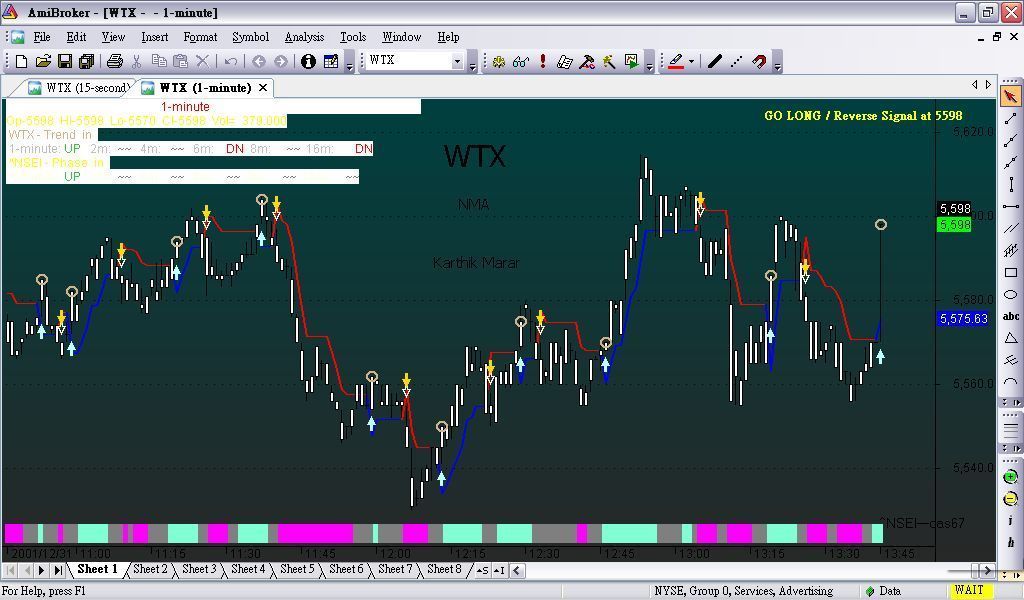The height and width of the screenshot is (600, 1024).
Task: Click the Delete X icon
Action: pos(202,61)
